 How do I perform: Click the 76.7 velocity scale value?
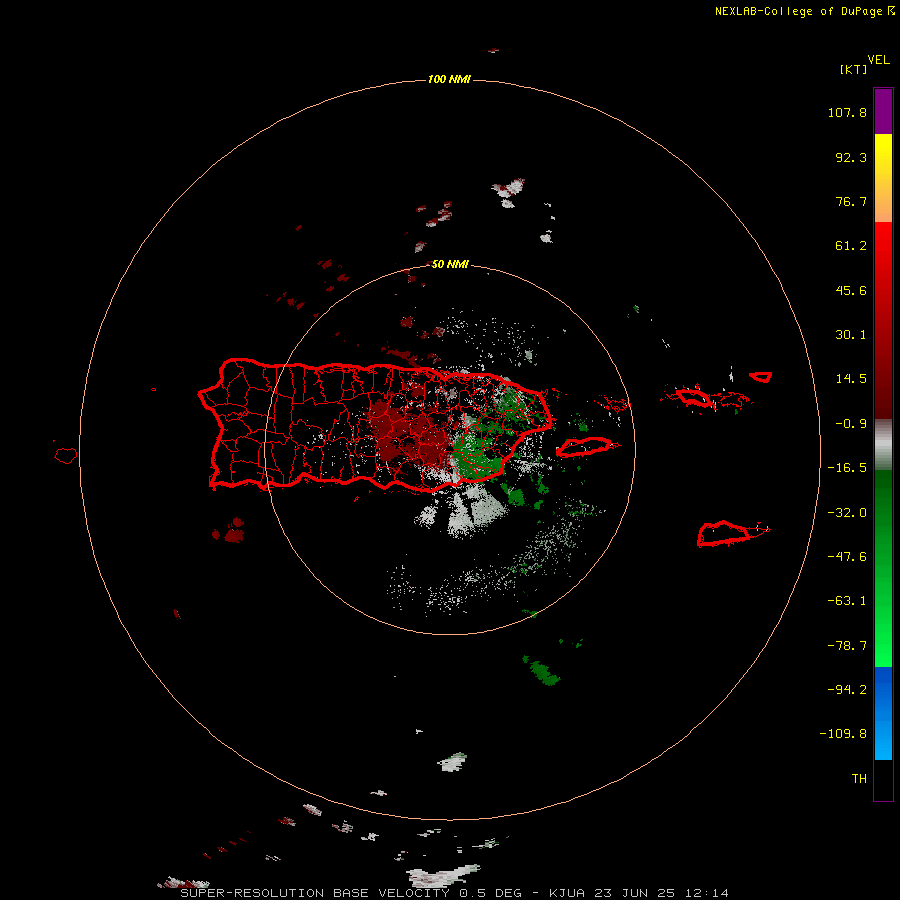(851, 201)
